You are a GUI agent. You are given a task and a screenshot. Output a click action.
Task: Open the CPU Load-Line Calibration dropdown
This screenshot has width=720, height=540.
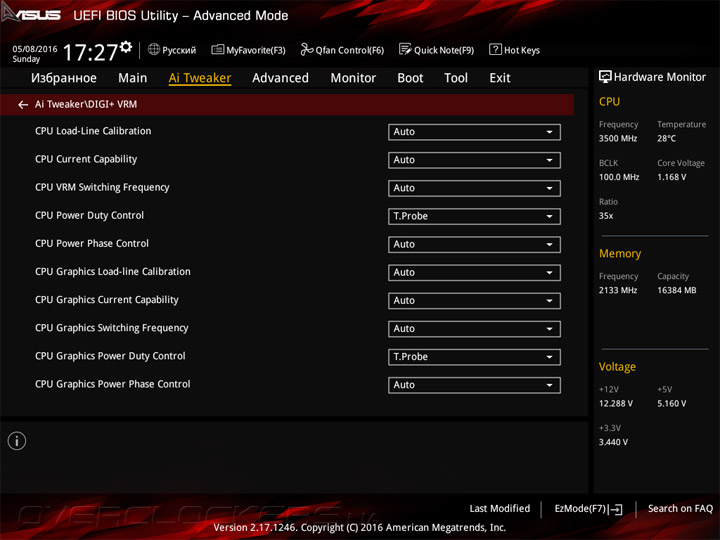pos(474,132)
